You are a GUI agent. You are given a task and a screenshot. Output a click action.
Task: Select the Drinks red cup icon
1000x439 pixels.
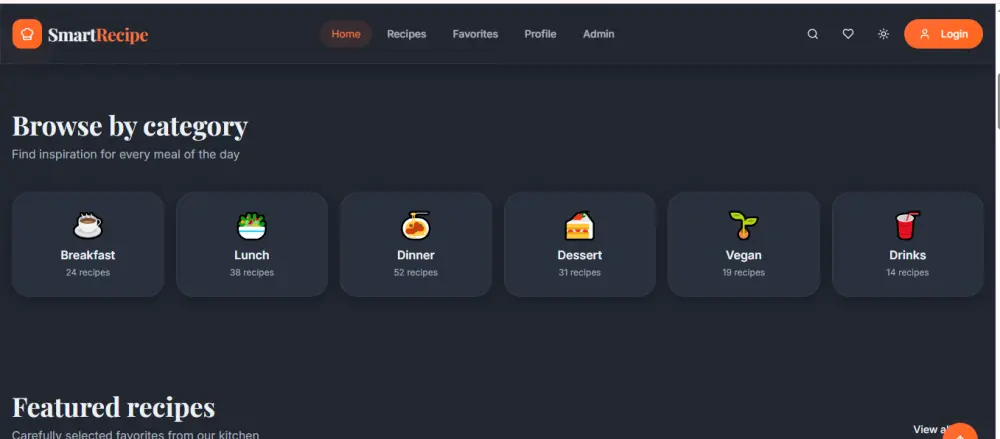click(x=908, y=225)
